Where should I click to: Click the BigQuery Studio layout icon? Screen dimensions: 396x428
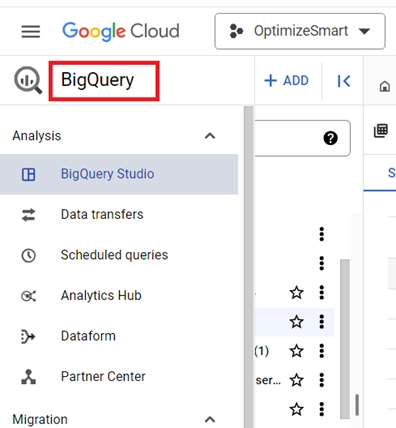28,174
